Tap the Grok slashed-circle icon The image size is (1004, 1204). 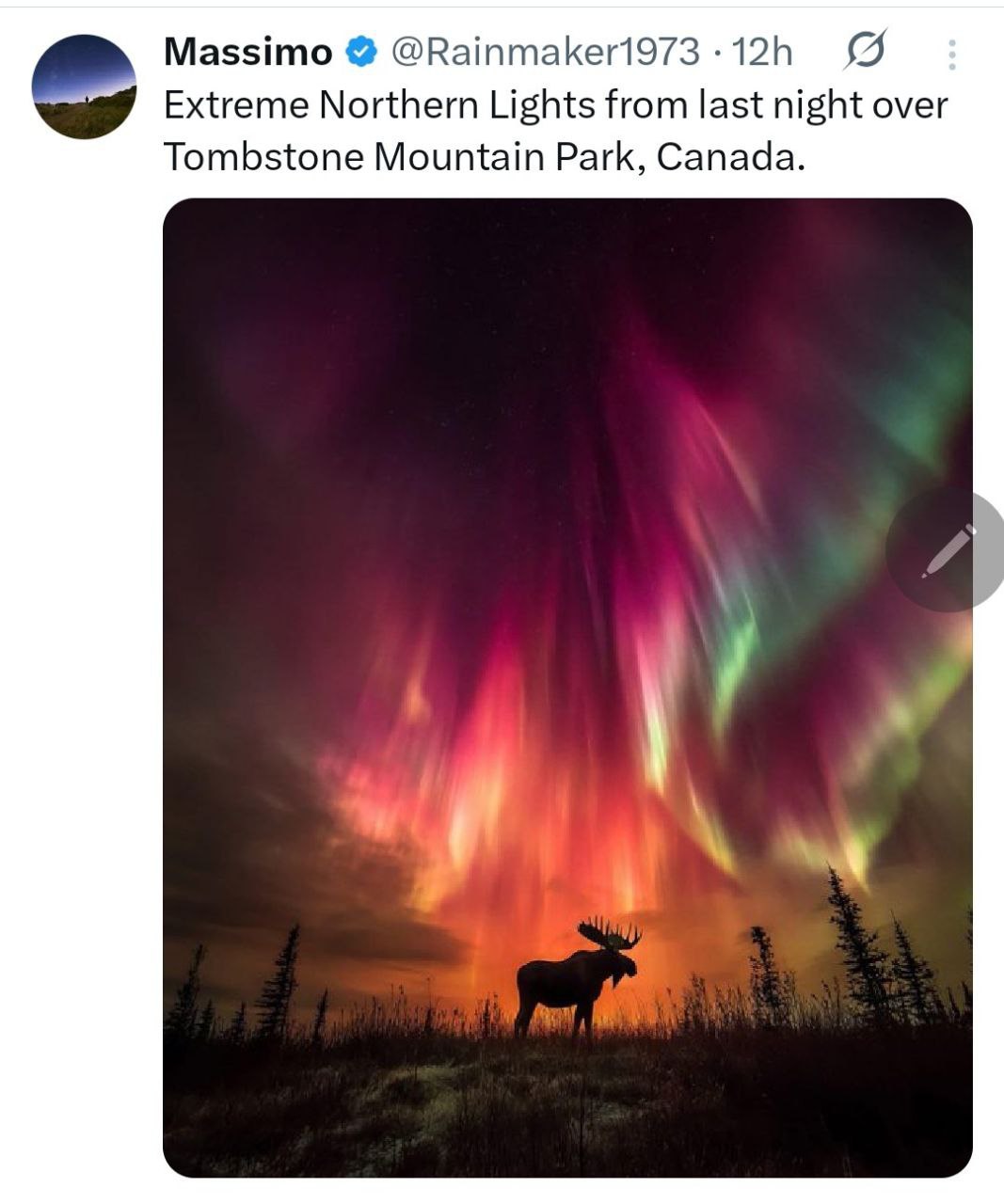click(865, 52)
